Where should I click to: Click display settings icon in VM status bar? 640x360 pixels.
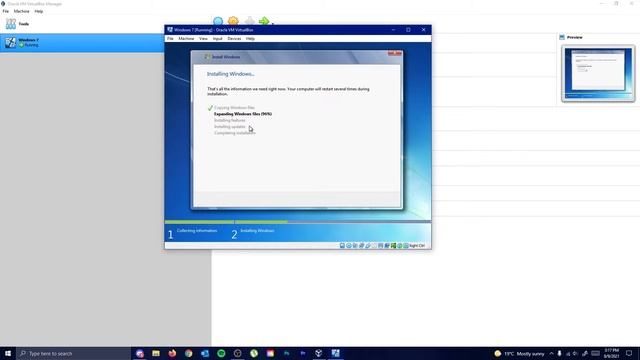[x=380, y=246]
